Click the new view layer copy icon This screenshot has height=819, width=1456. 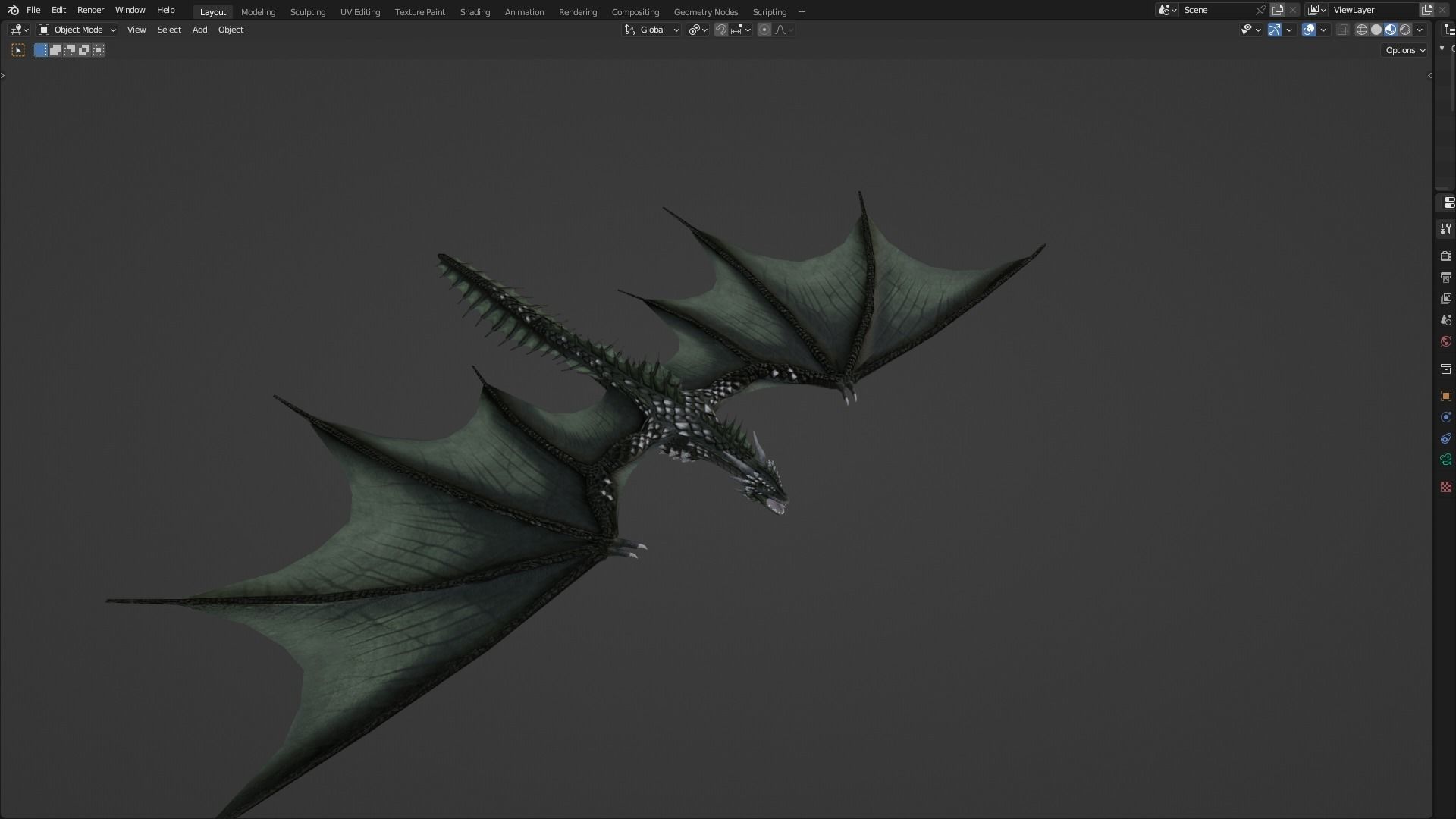1427,10
